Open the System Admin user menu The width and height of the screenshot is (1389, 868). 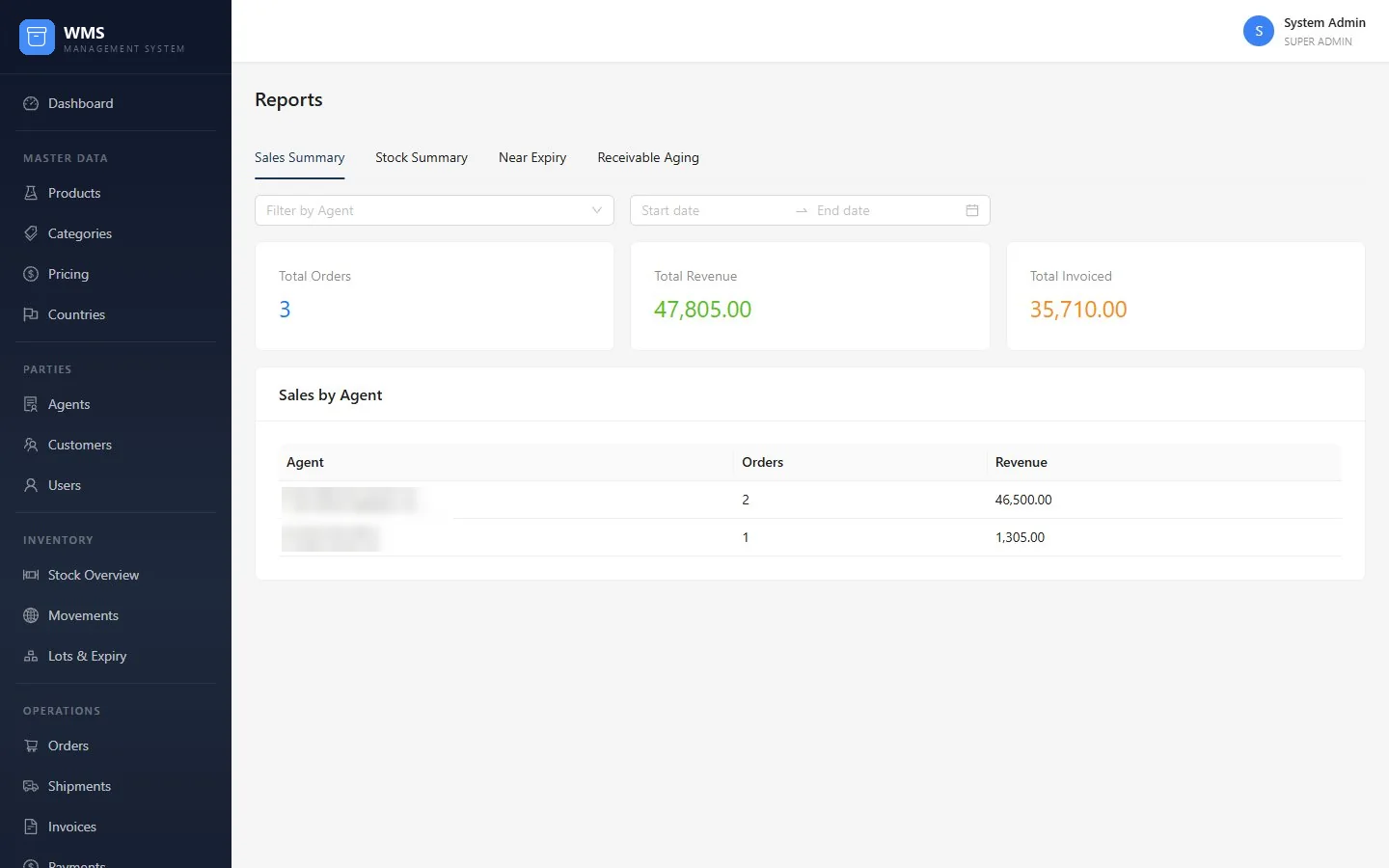click(x=1304, y=31)
